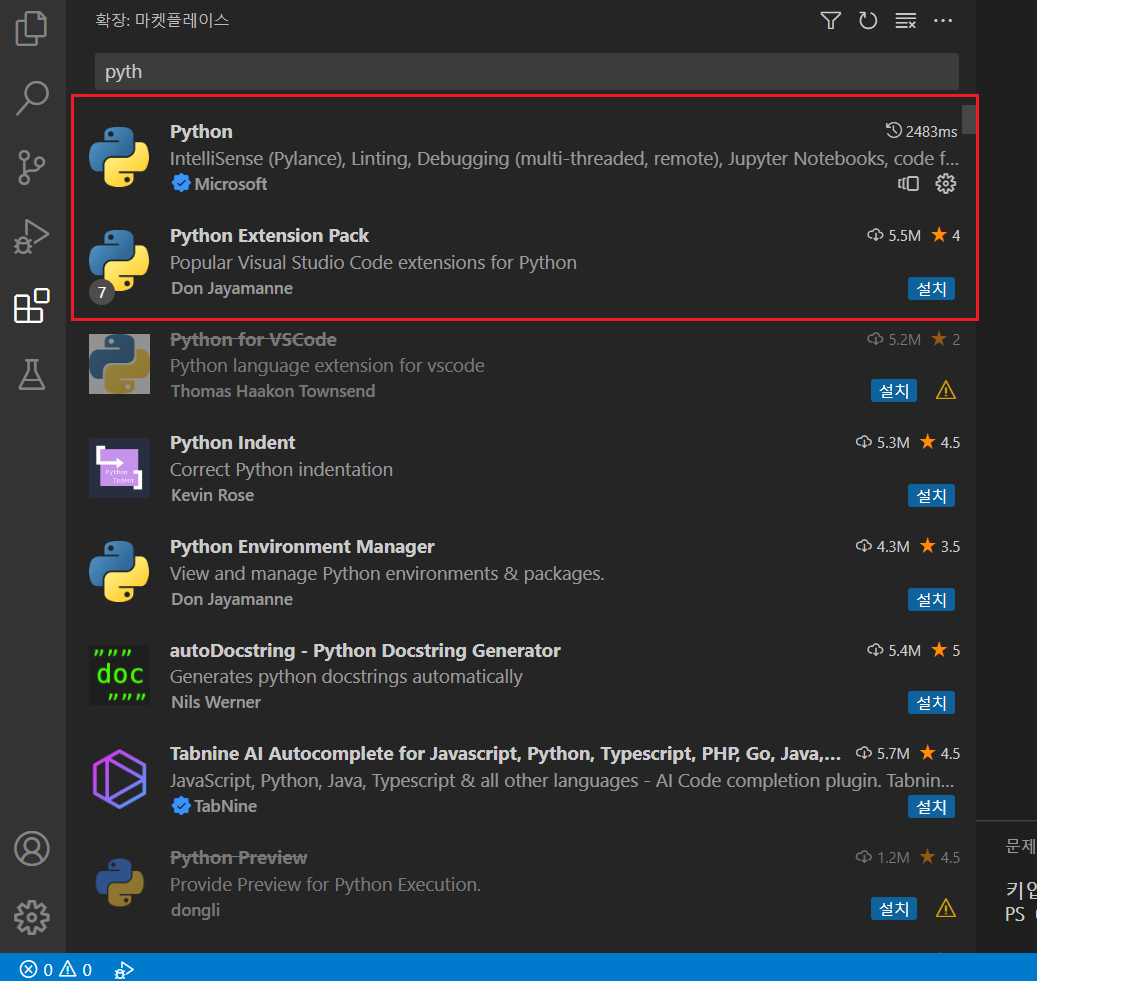Image resolution: width=1121 pixels, height=981 pixels.
Task: Click warnings count in status bar
Action: point(75,970)
